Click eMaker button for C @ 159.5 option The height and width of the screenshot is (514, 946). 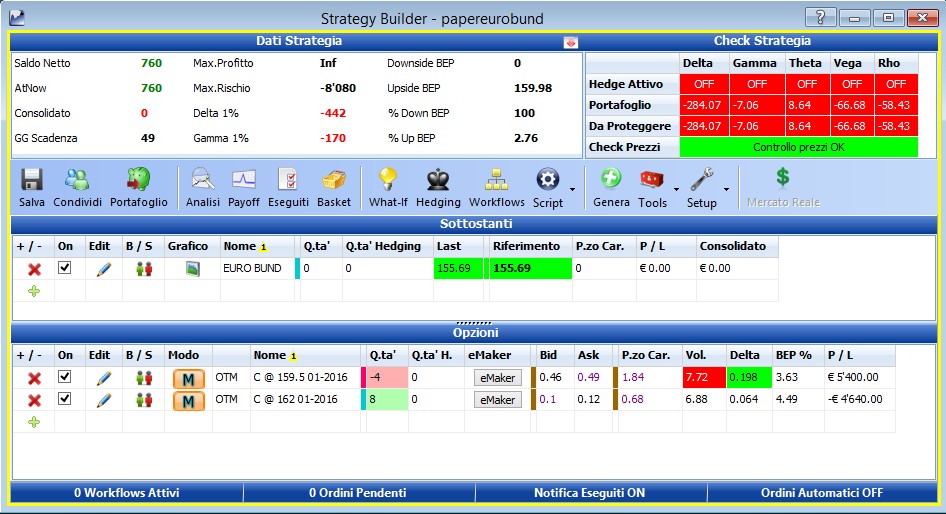(497, 378)
